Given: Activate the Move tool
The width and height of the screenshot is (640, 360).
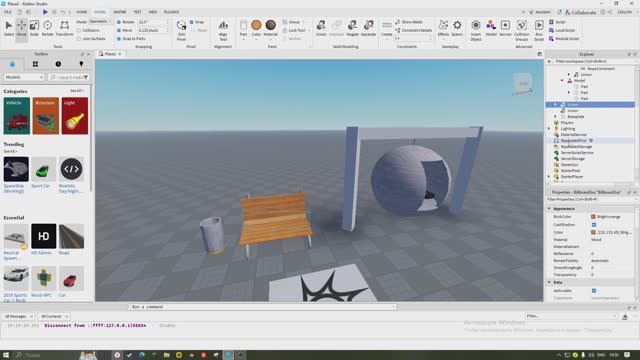Looking at the screenshot, I should click(x=21, y=28).
